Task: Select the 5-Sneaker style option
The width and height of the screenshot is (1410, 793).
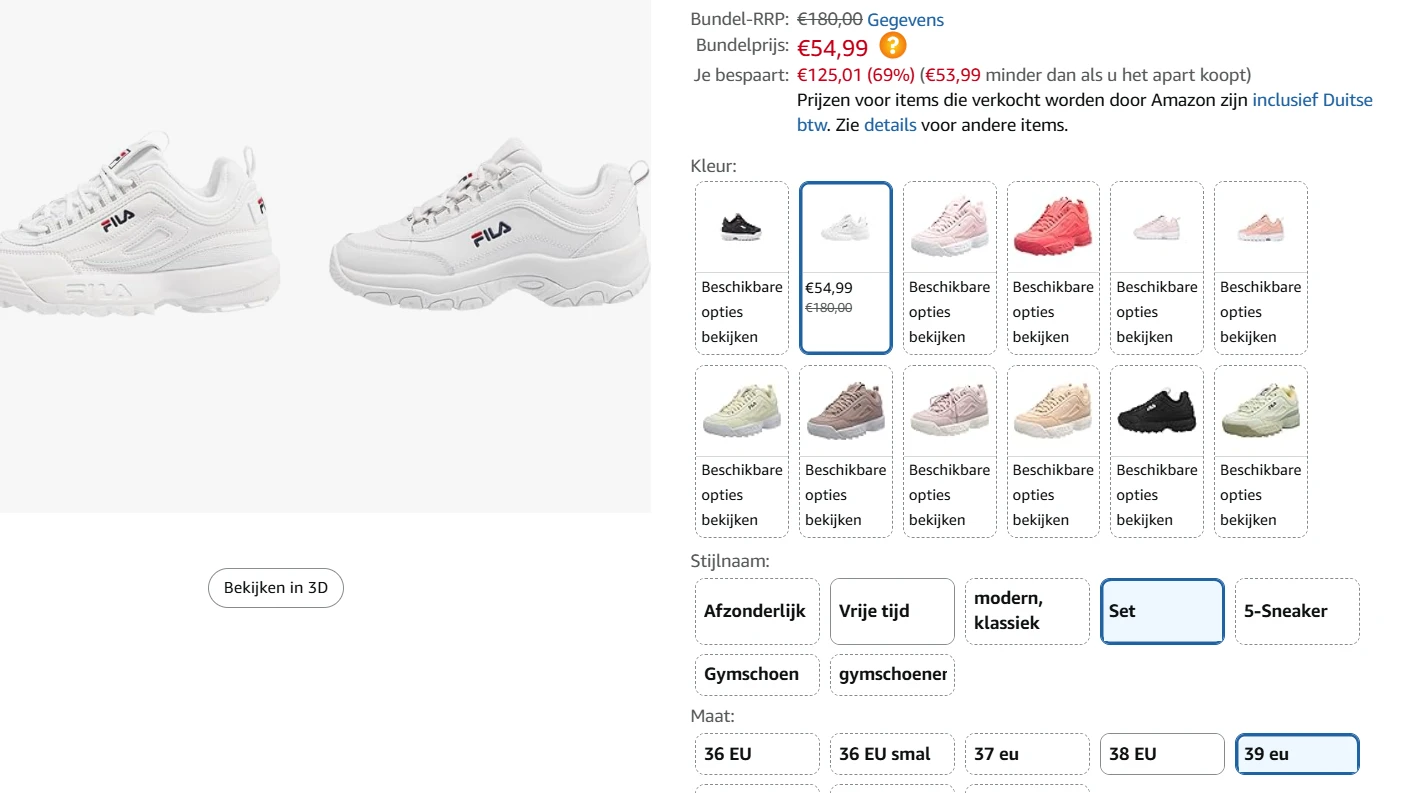Action: pyautogui.click(x=1296, y=611)
